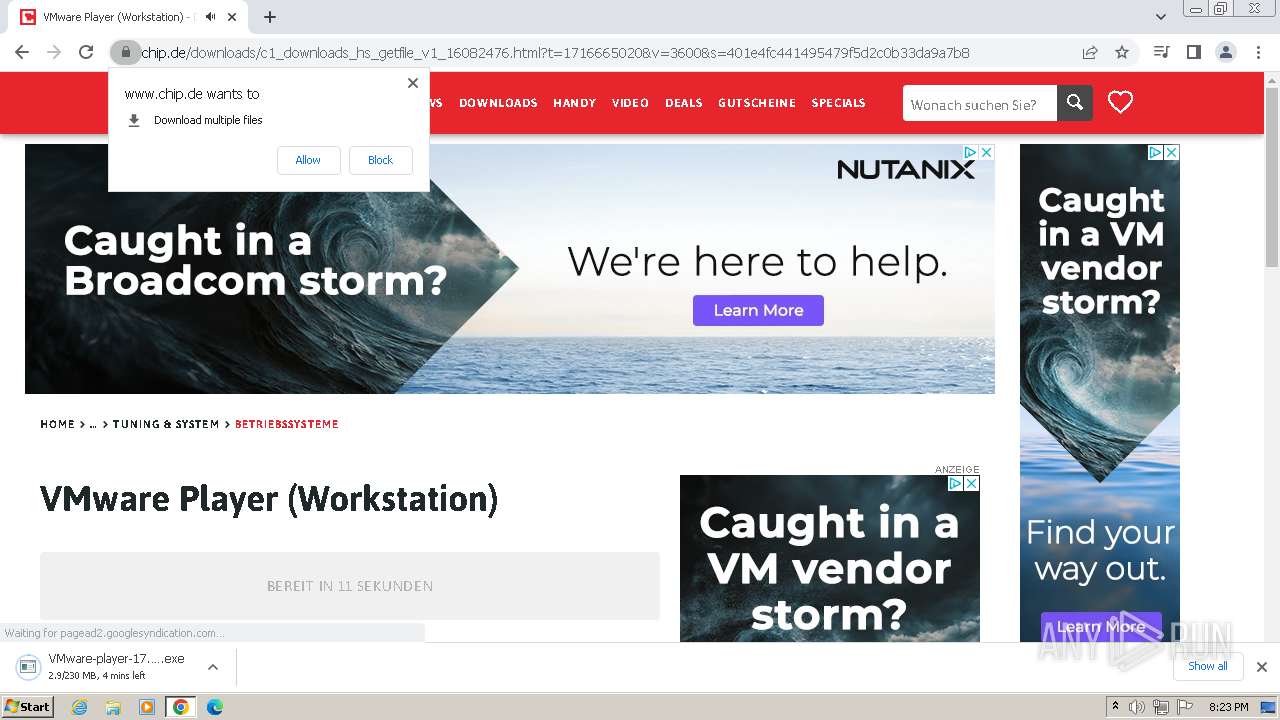Click 'BEREIT IN 11 SEKUNDEN' download button
This screenshot has width=1280, height=720.
pyautogui.click(x=350, y=586)
